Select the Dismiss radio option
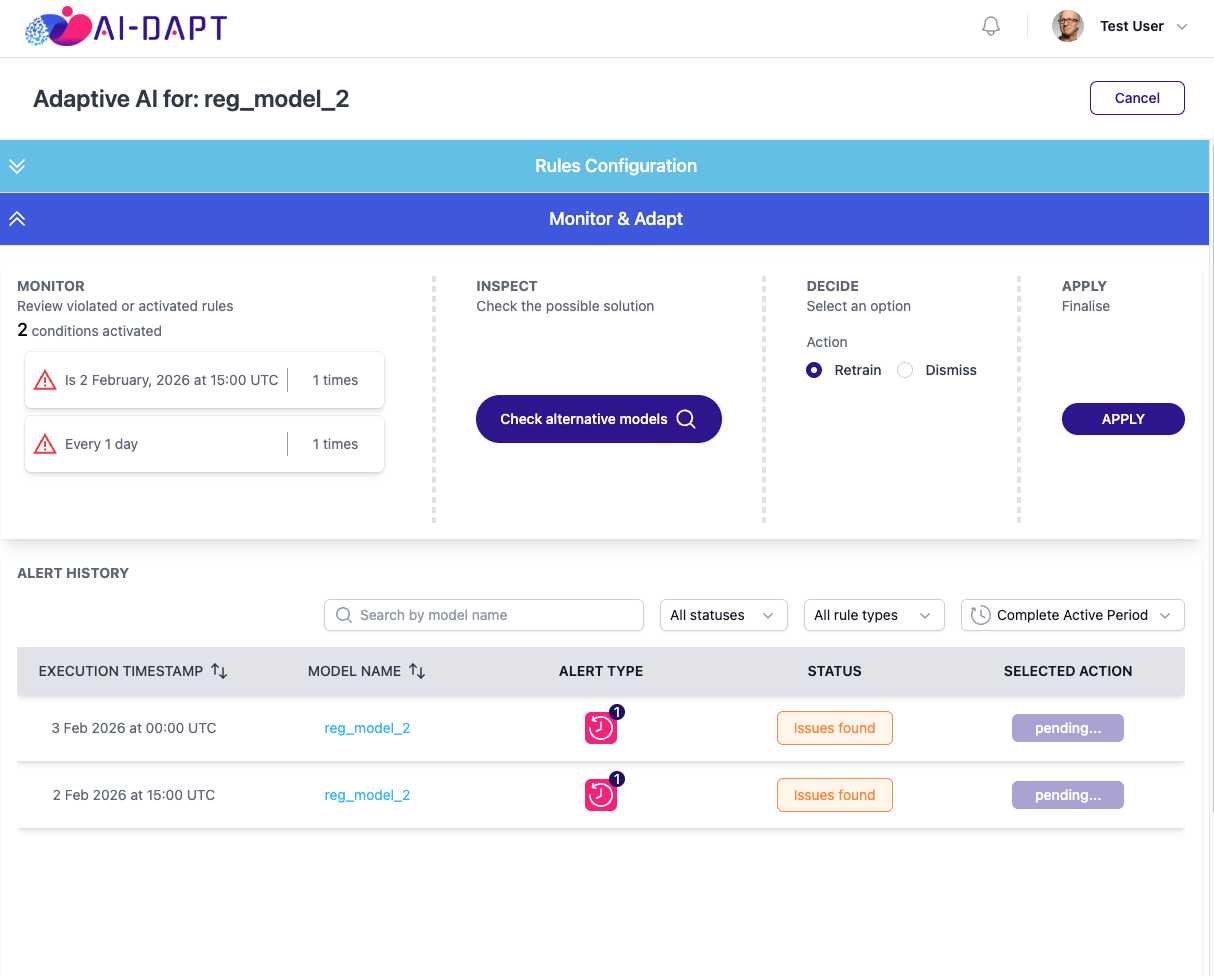The width and height of the screenshot is (1214, 976). tap(905, 370)
